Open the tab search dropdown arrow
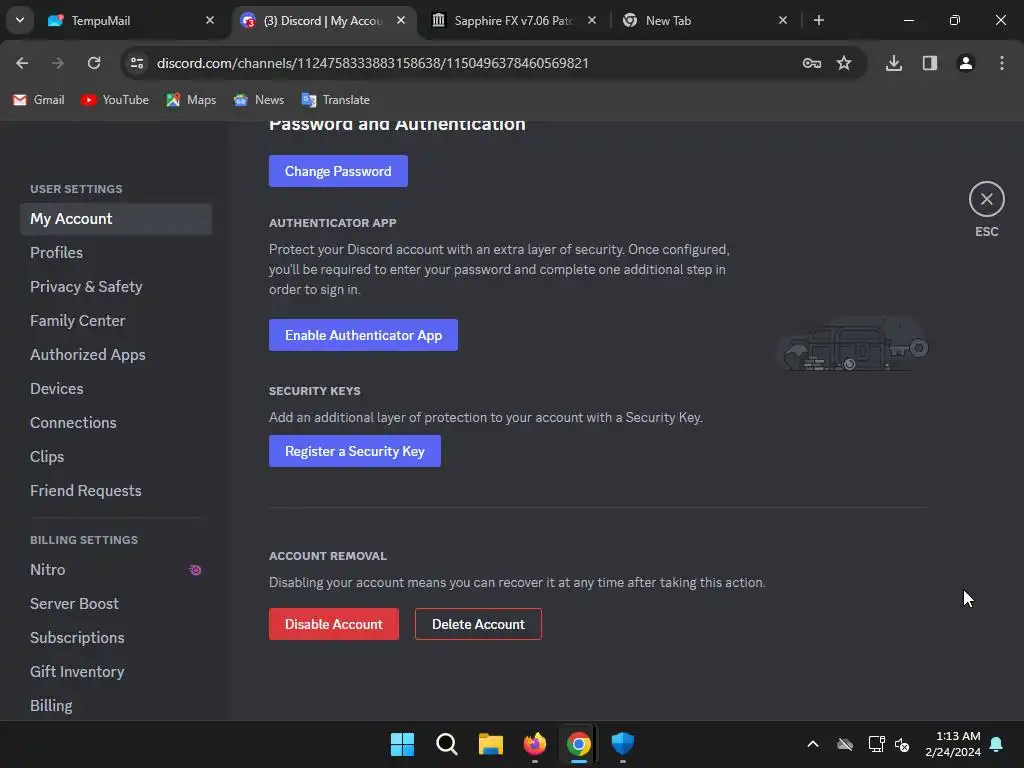Viewport: 1024px width, 768px height. pyautogui.click(x=20, y=20)
